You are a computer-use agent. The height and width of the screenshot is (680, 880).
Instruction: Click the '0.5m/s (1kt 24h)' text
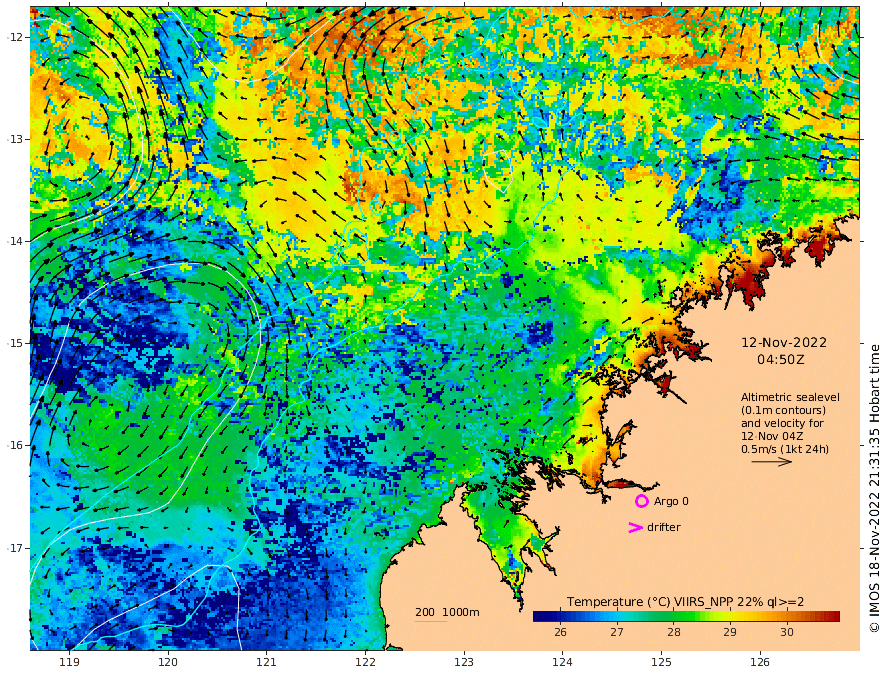click(785, 449)
